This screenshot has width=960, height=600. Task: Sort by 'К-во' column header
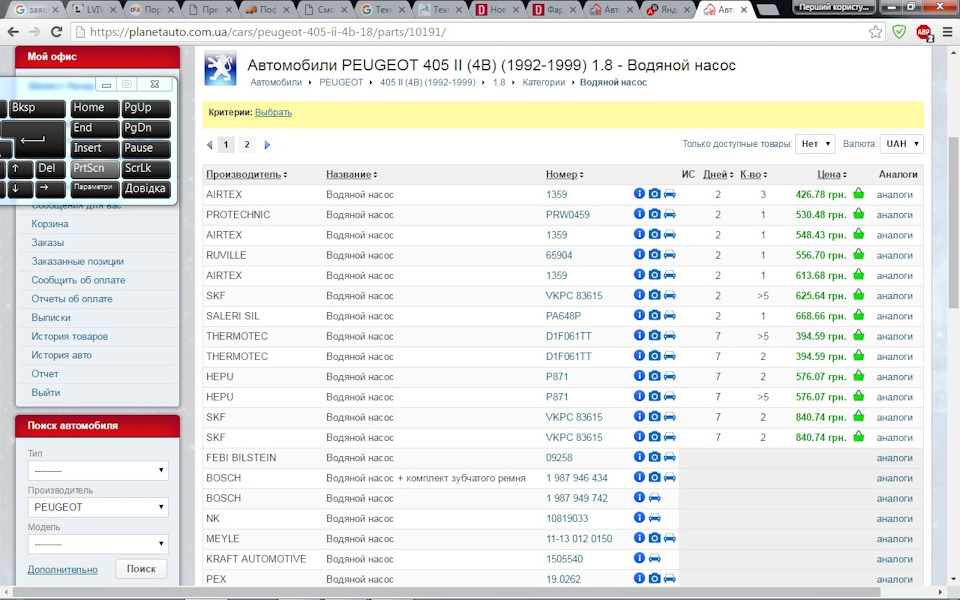pos(753,174)
